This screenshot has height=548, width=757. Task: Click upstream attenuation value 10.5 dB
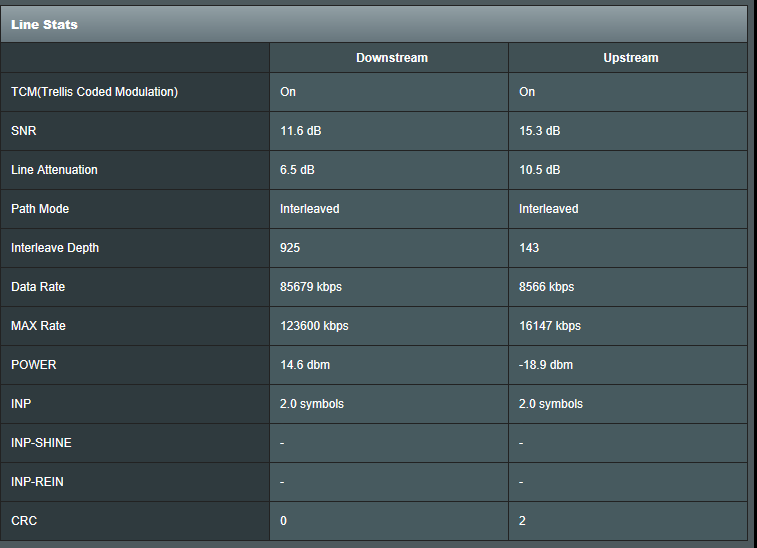pos(539,170)
